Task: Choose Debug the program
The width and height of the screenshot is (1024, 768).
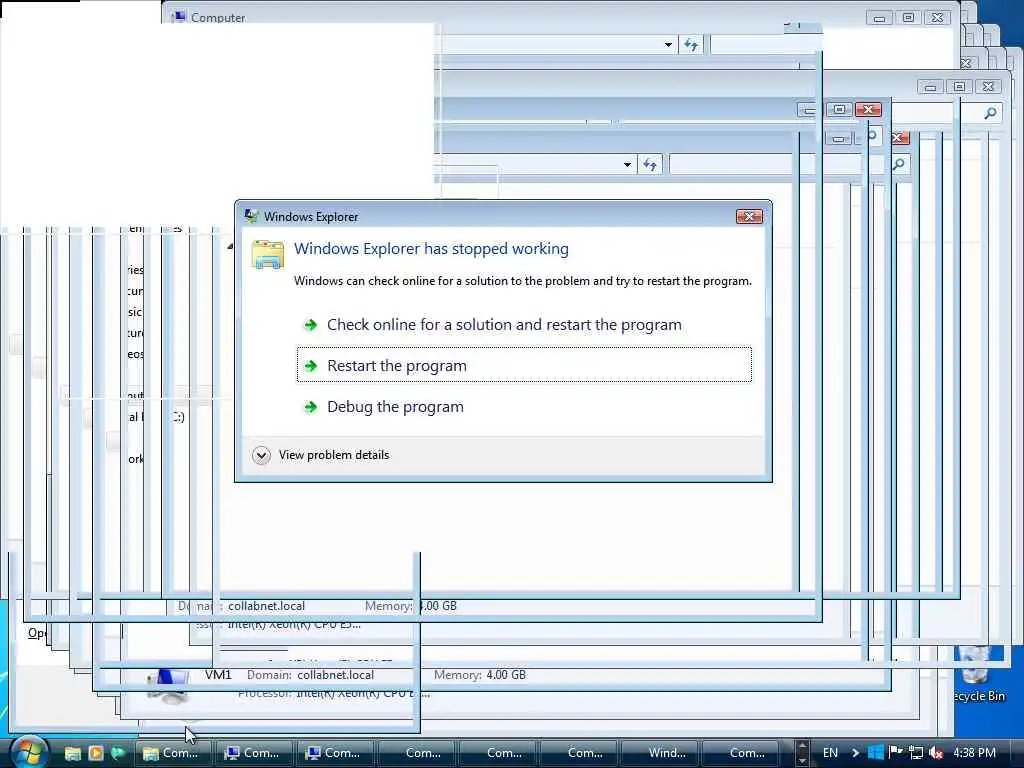Action: (x=524, y=407)
